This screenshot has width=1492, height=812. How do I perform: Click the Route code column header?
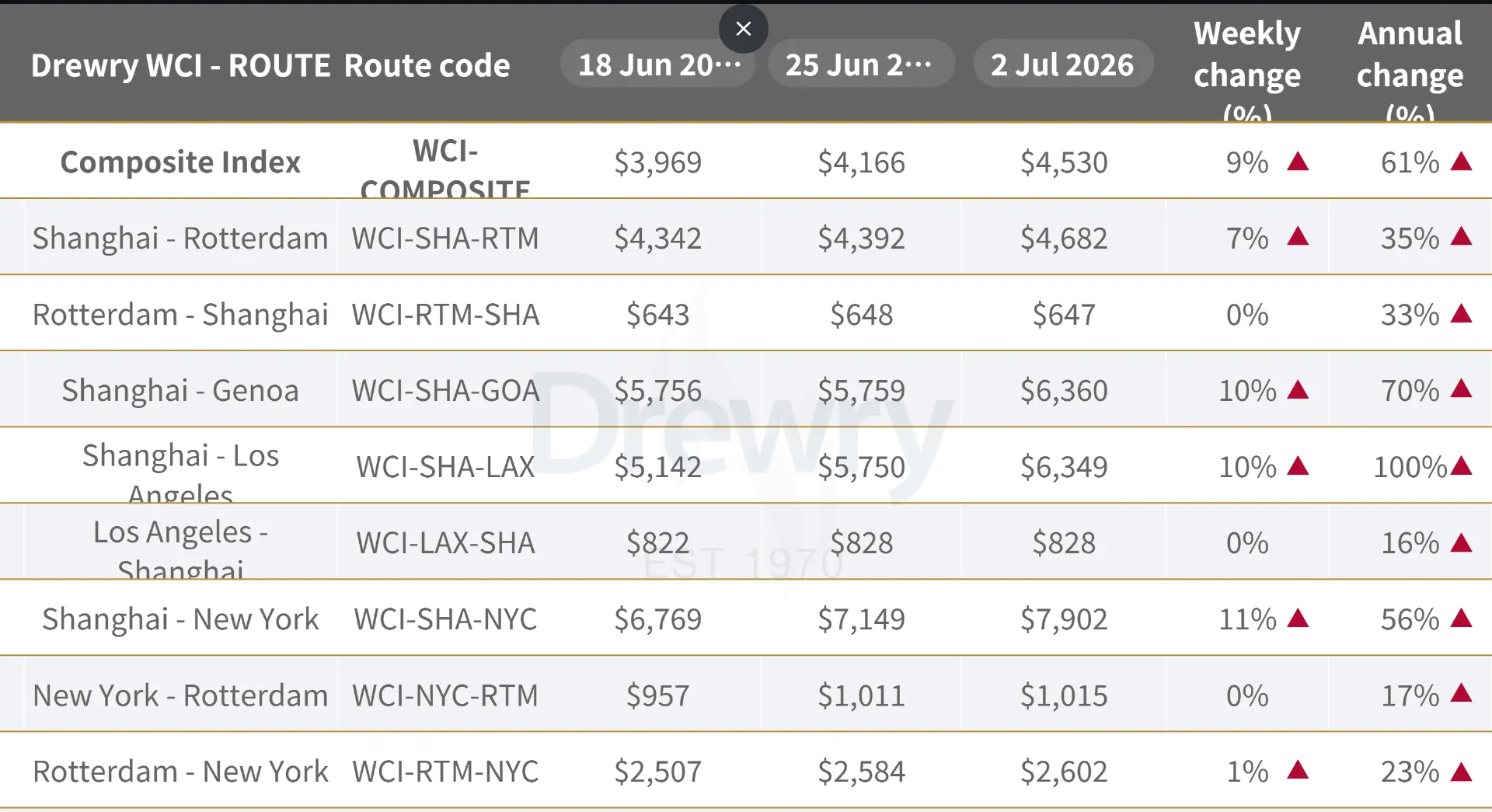(x=427, y=65)
